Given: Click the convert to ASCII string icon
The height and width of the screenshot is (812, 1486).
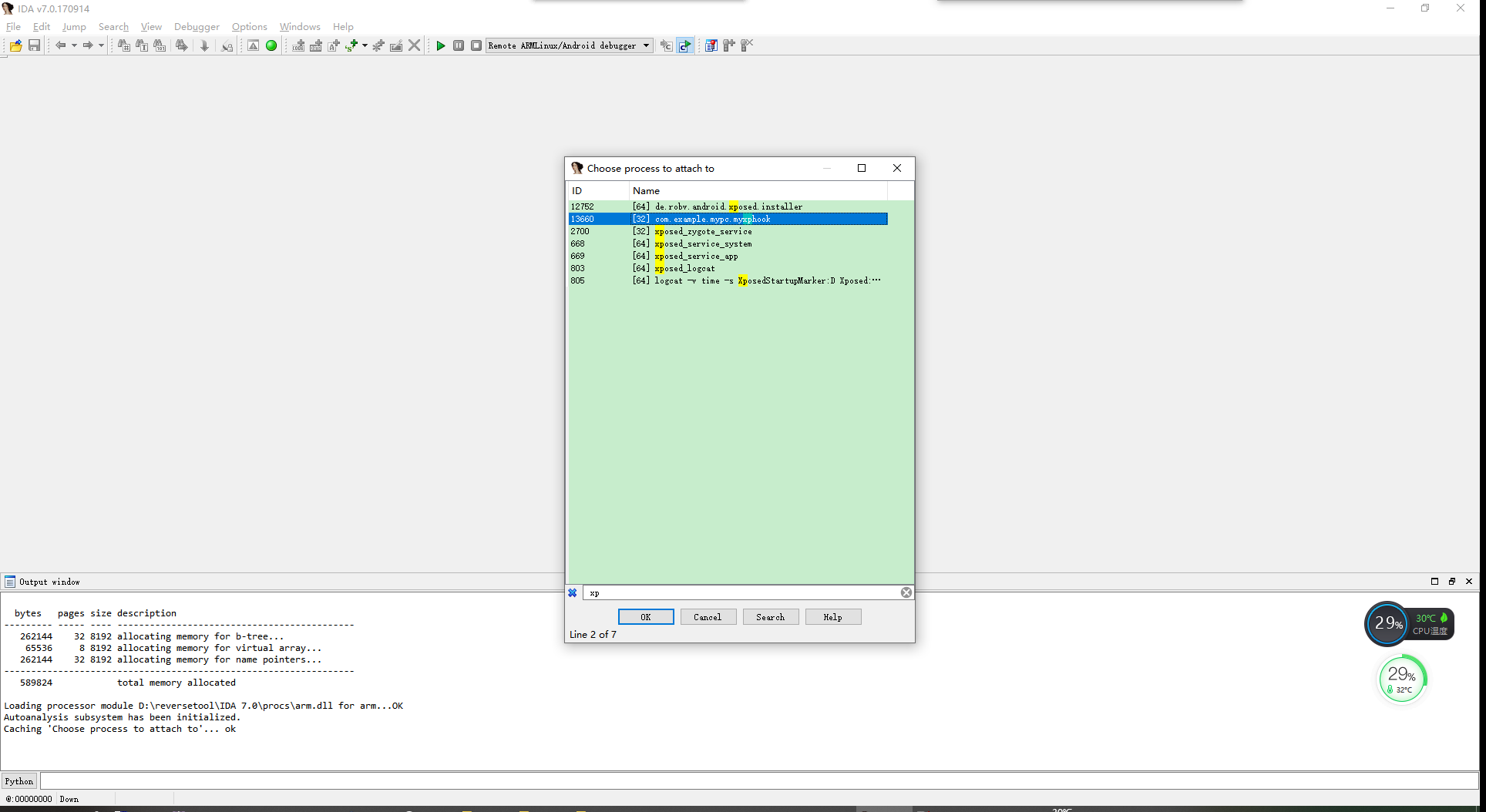Looking at the screenshot, I should click(x=334, y=45).
